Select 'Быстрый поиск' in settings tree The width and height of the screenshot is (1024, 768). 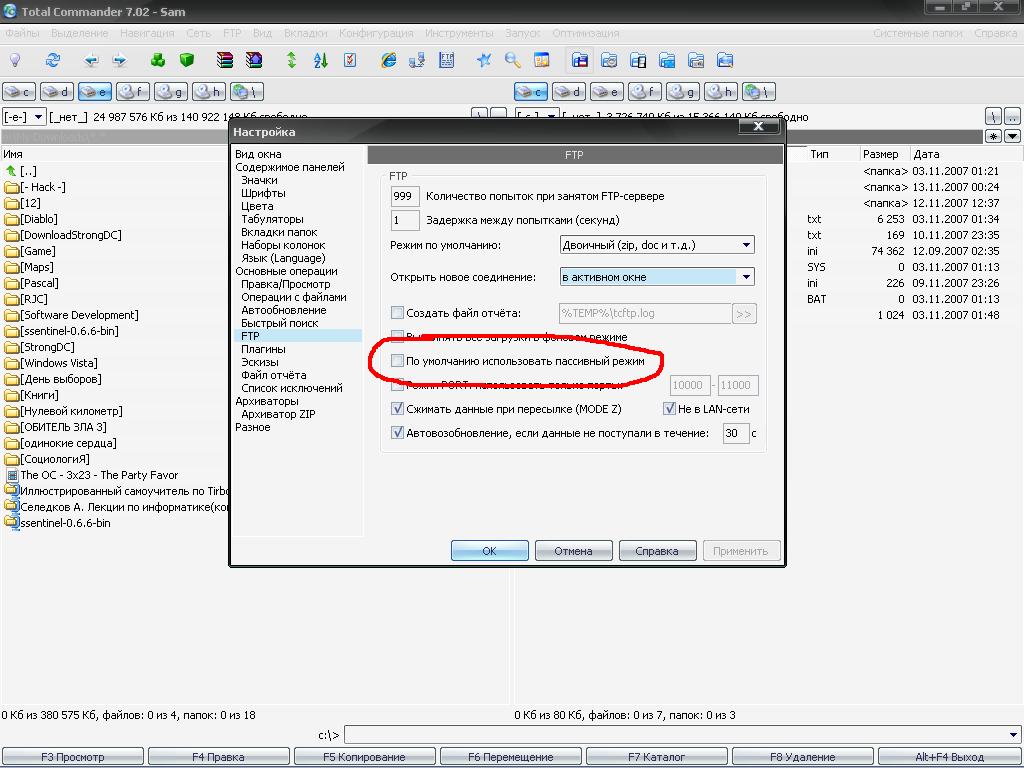pos(280,323)
